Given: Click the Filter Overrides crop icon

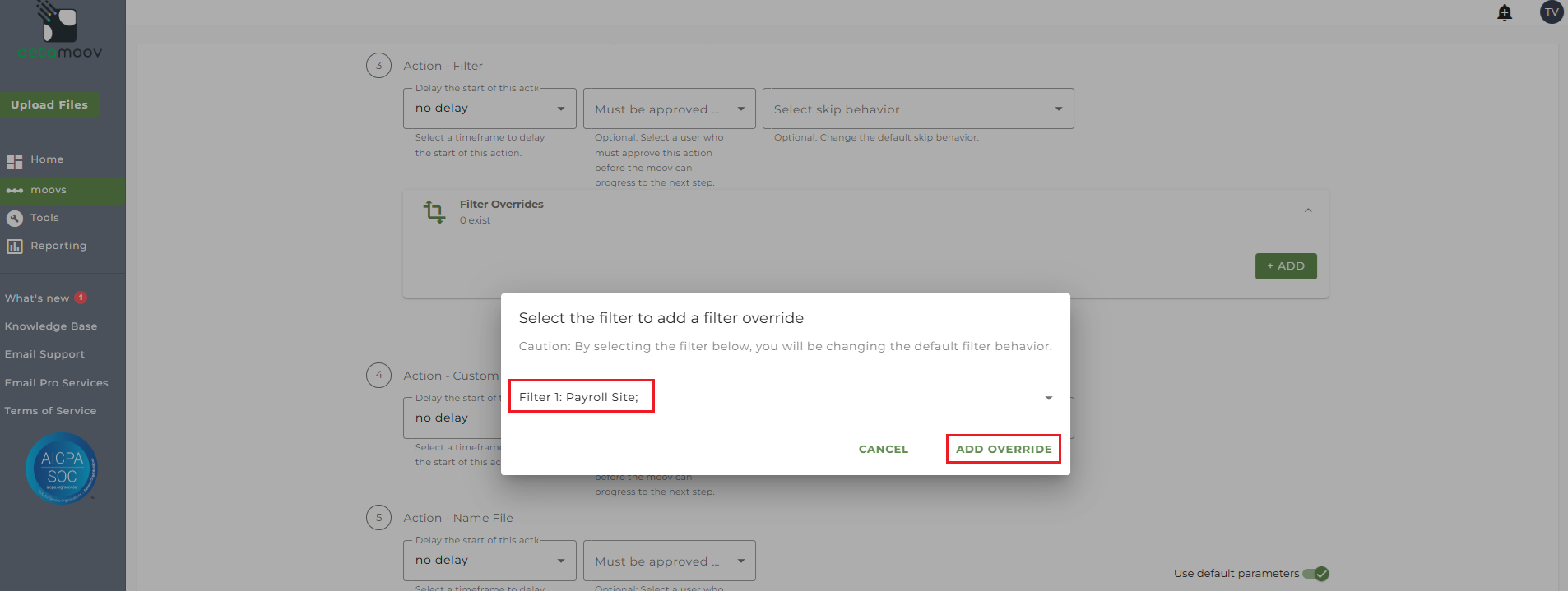Looking at the screenshot, I should pyautogui.click(x=434, y=212).
